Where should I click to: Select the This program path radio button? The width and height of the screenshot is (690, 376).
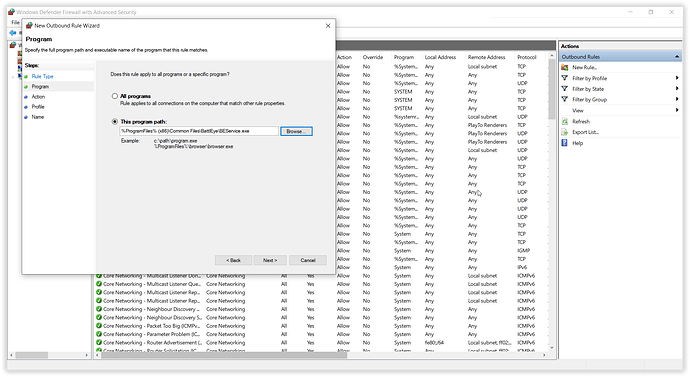coord(115,122)
